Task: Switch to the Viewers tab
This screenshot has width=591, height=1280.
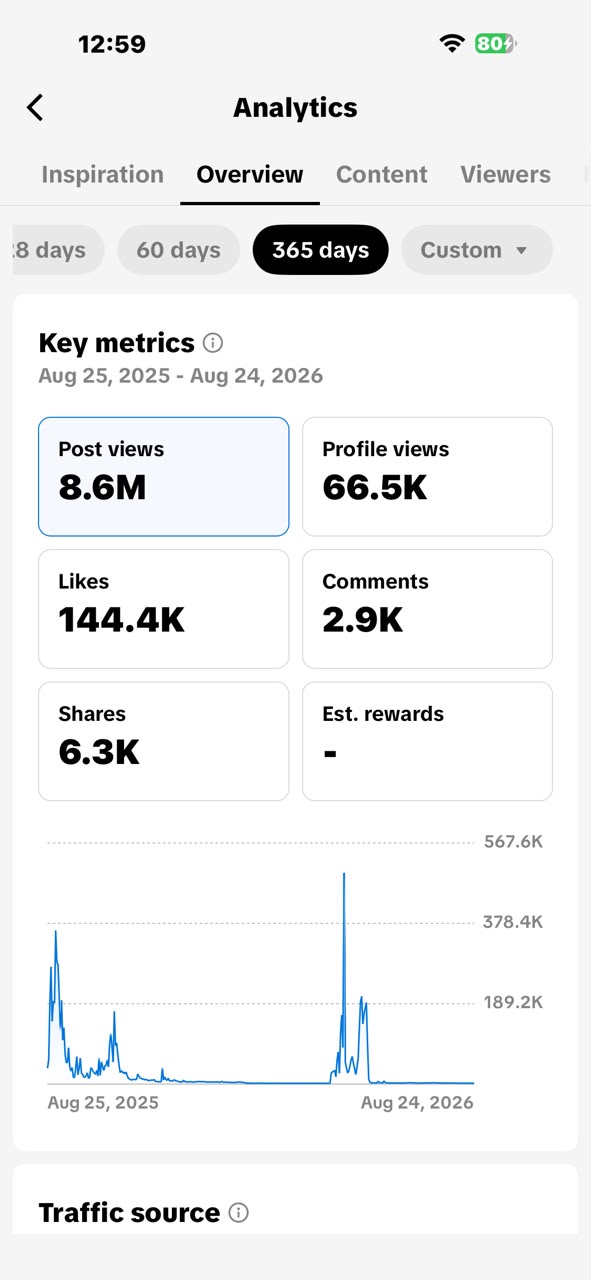Action: [x=505, y=174]
